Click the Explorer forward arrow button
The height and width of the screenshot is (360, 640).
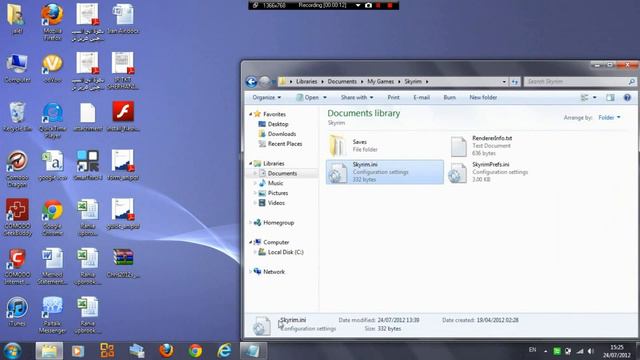(x=264, y=82)
